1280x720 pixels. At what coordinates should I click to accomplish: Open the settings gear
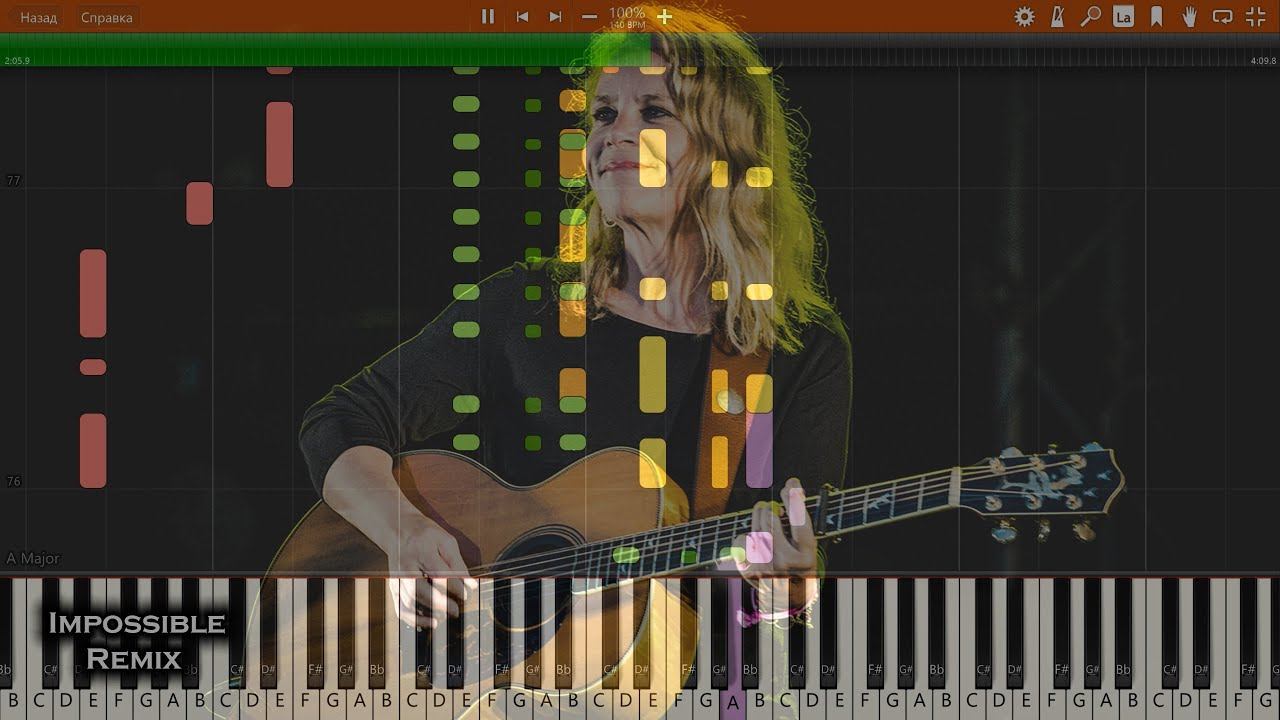click(1025, 16)
